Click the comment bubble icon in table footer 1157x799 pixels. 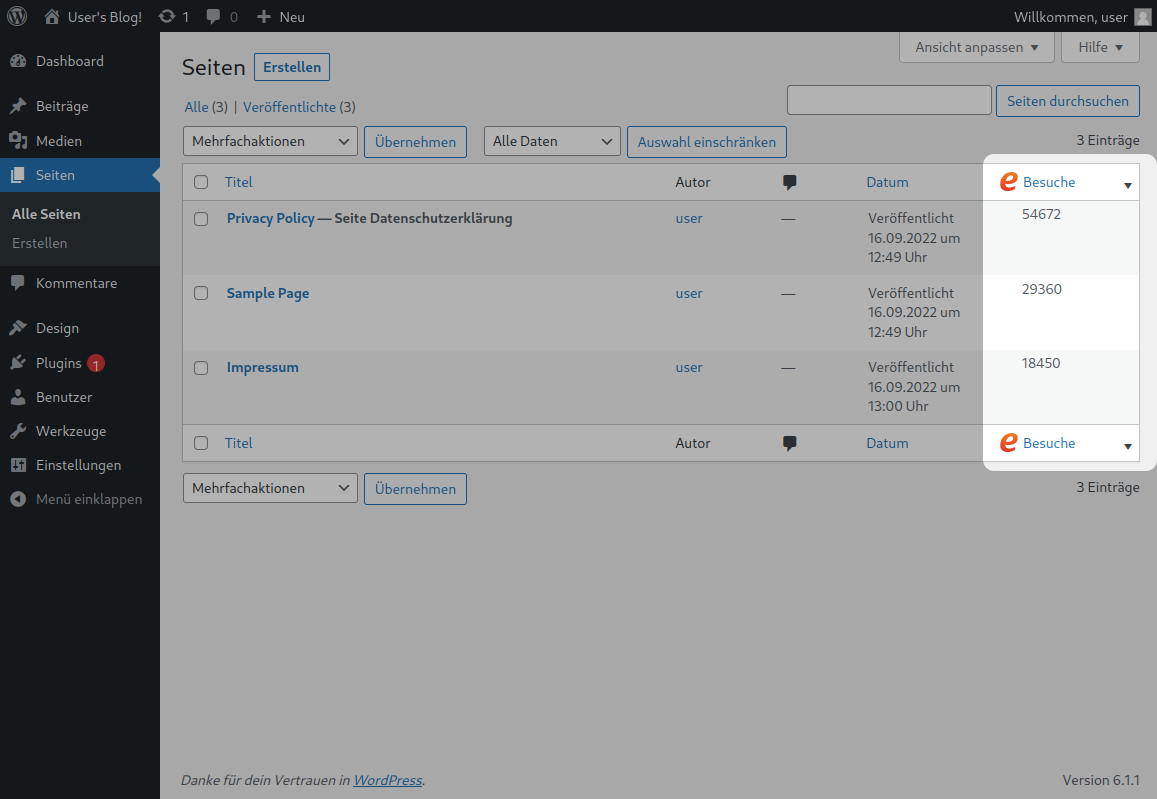coord(790,443)
